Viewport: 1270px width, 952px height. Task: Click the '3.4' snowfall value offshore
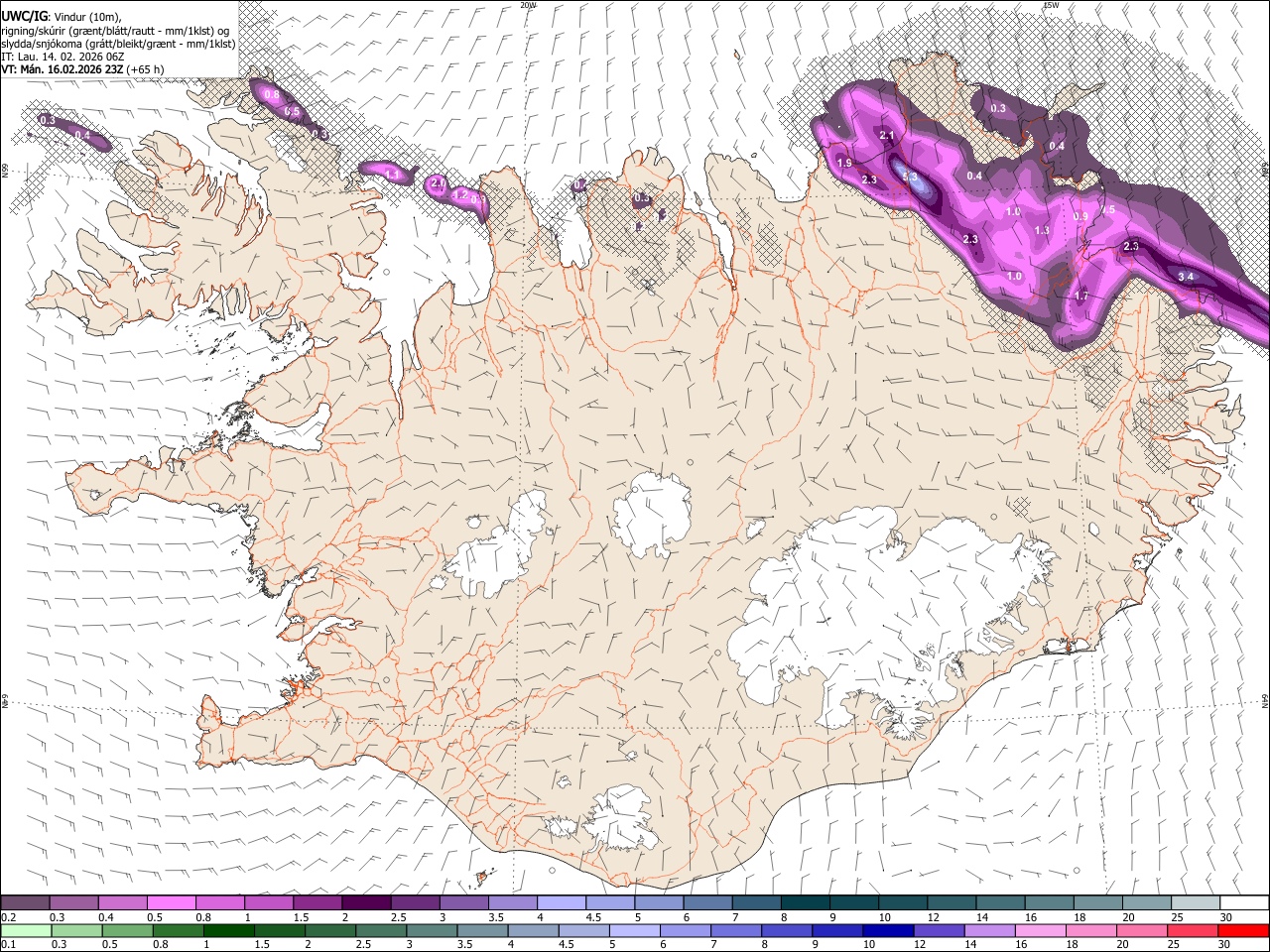(x=1185, y=277)
